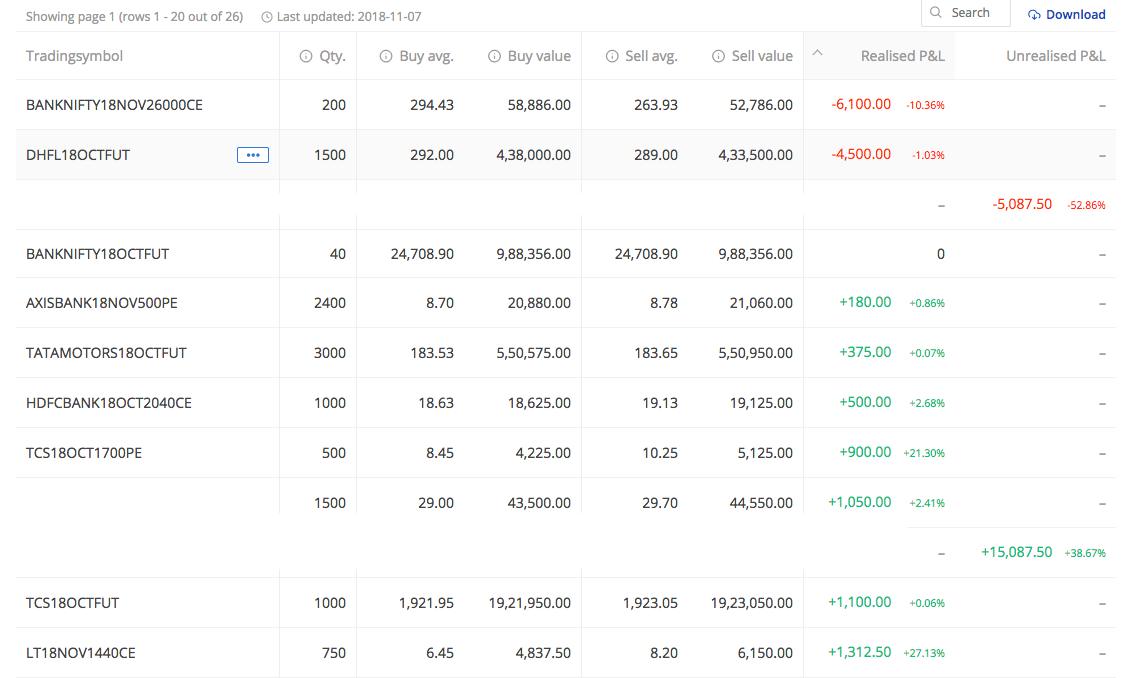1134x678 pixels.
Task: Click buy value 4,38,000.00
Action: pos(533,155)
